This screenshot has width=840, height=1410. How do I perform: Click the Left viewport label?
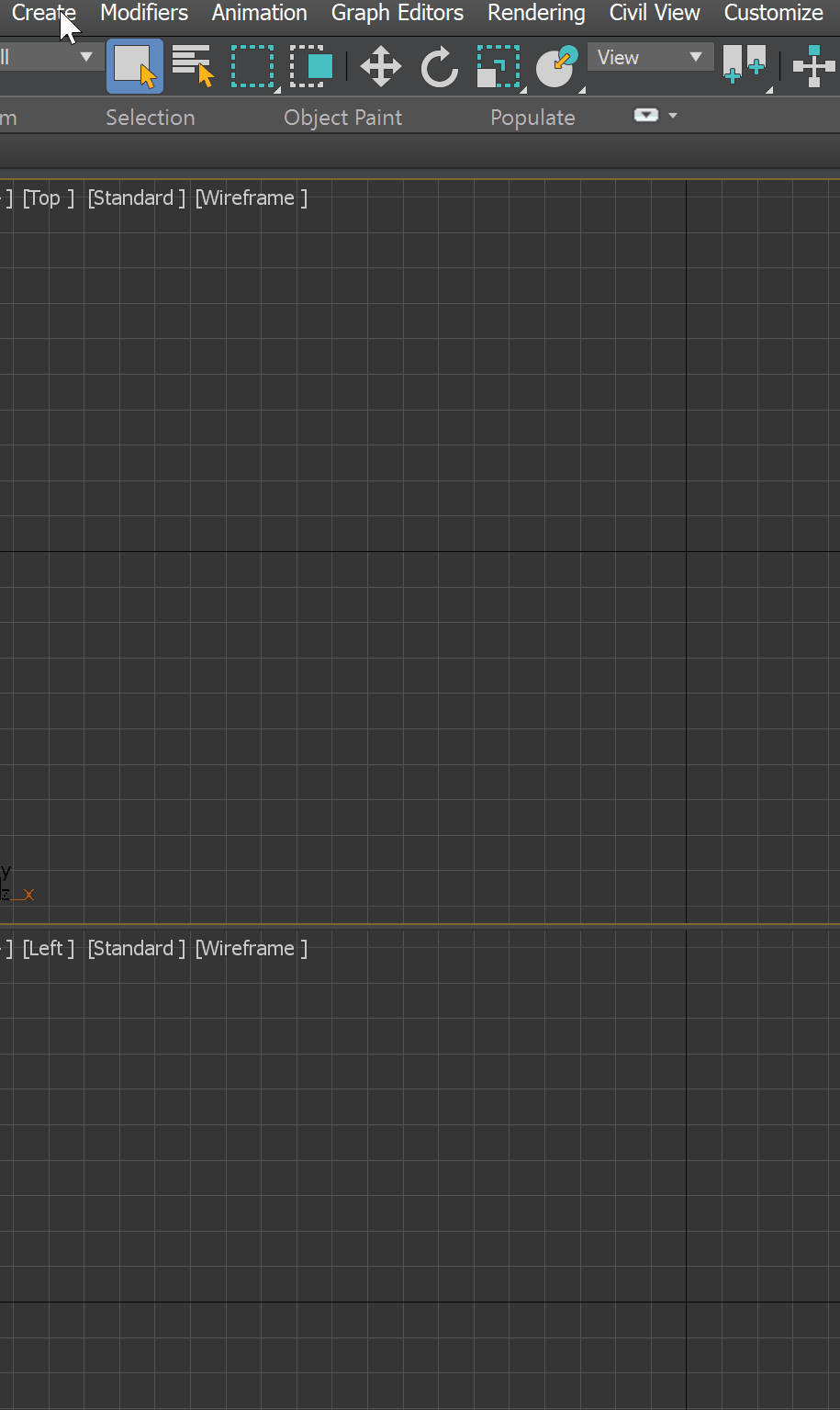(x=48, y=947)
